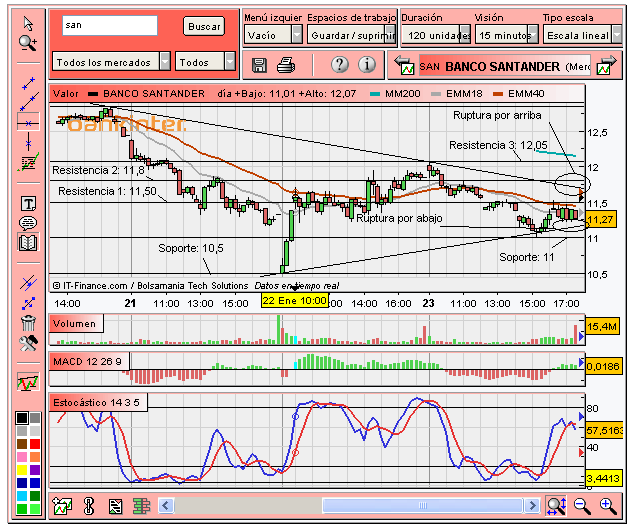Screen dimensions: 632x528
Task: Go to next security with right arrow chart icon
Action: tap(607, 65)
